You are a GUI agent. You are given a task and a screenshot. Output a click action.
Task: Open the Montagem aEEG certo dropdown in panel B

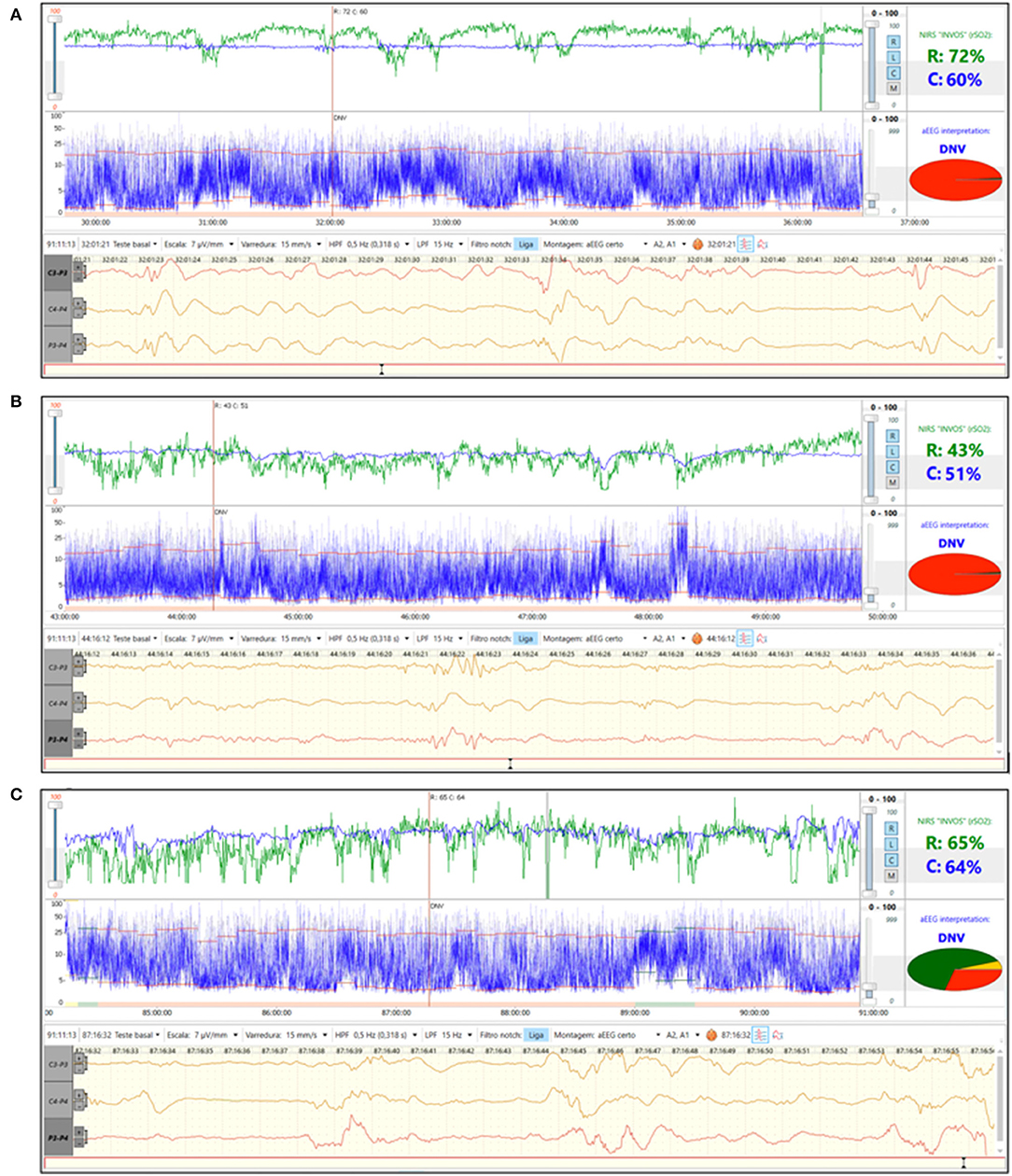(x=596, y=637)
